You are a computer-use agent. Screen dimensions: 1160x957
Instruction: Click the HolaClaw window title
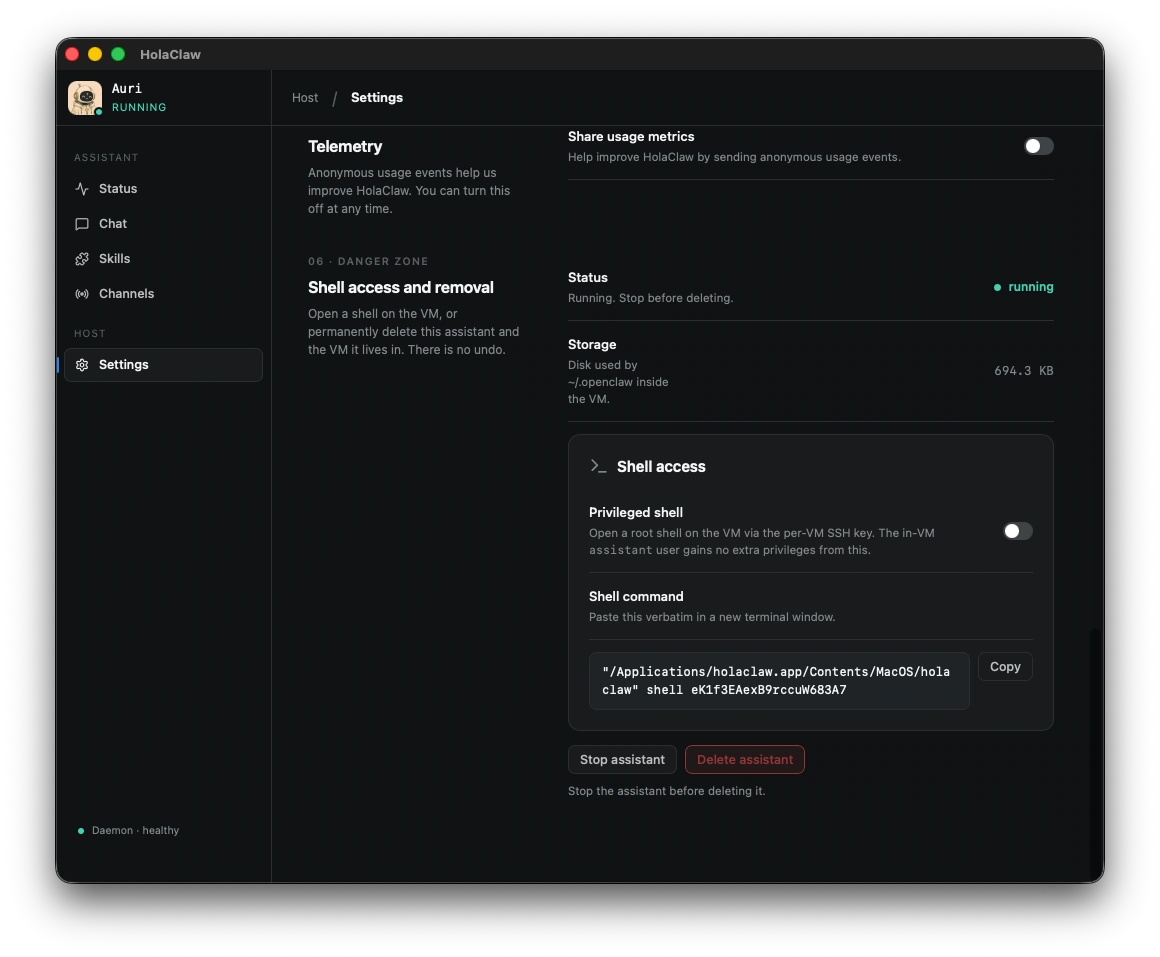pyautogui.click(x=170, y=54)
